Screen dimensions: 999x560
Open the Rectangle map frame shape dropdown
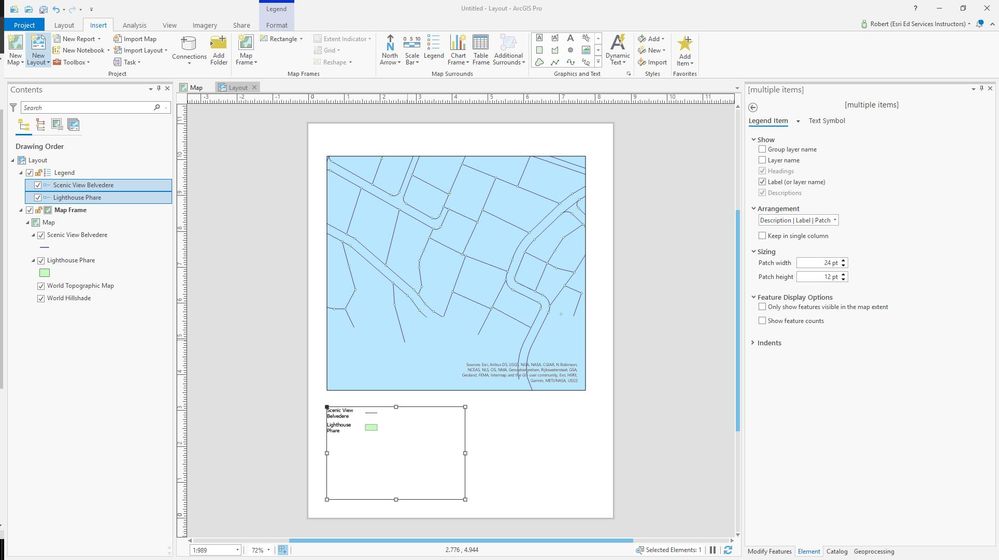[282, 39]
